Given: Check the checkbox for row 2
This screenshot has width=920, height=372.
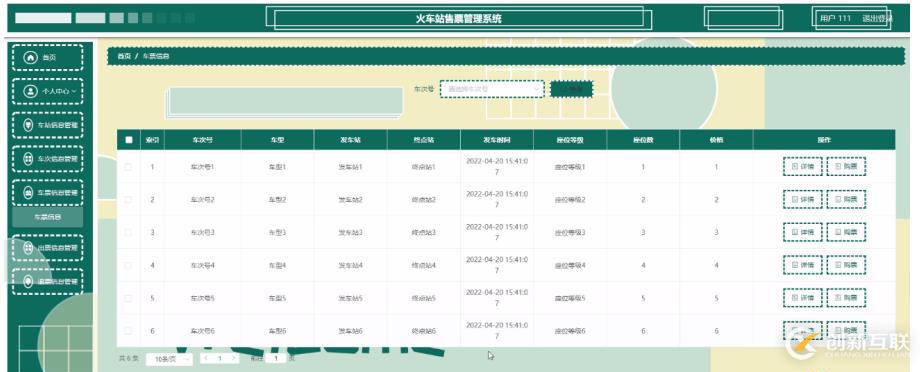Looking at the screenshot, I should (128, 199).
